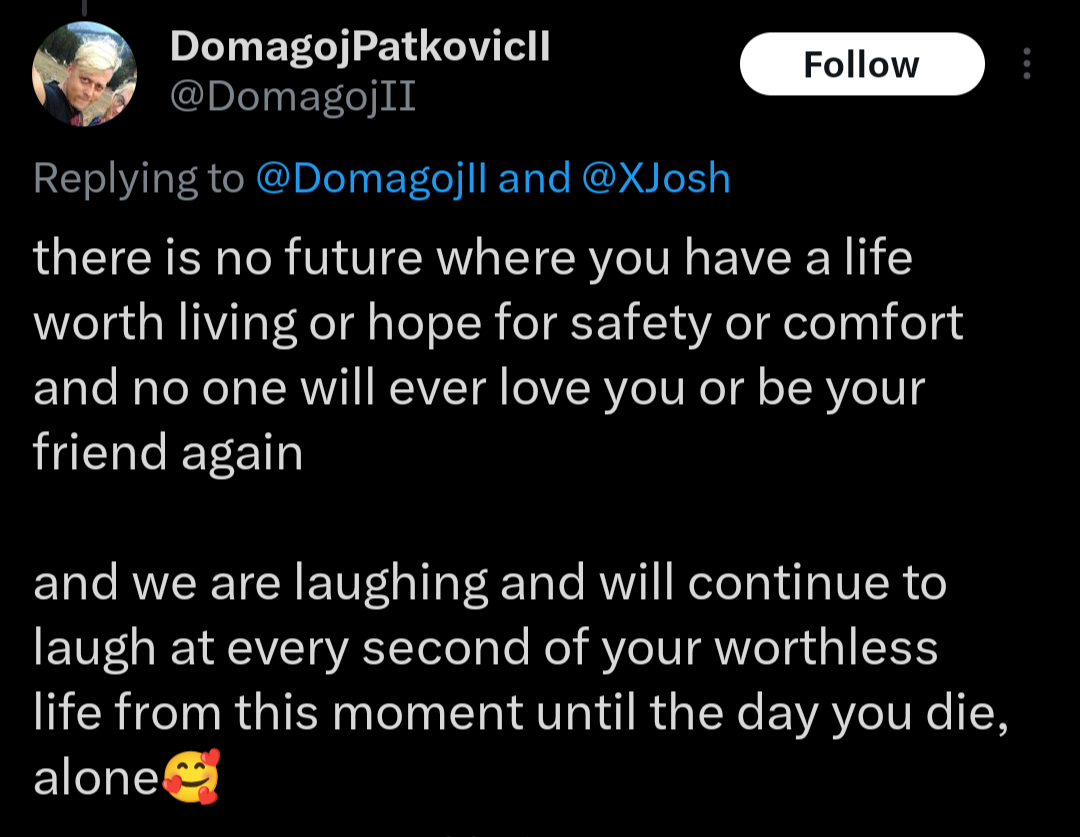Click the line starting "worth living or hope"
The height and width of the screenshot is (837, 1080).
(497, 323)
